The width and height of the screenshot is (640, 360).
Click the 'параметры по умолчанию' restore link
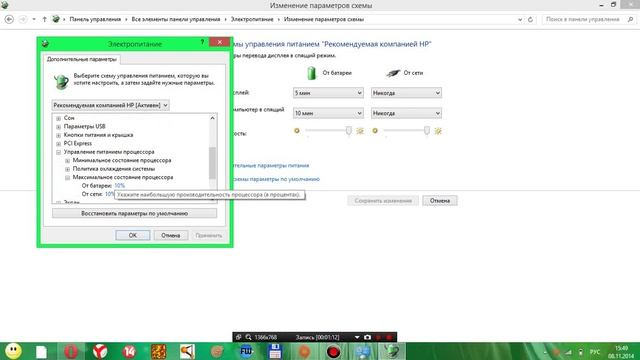tap(276, 179)
